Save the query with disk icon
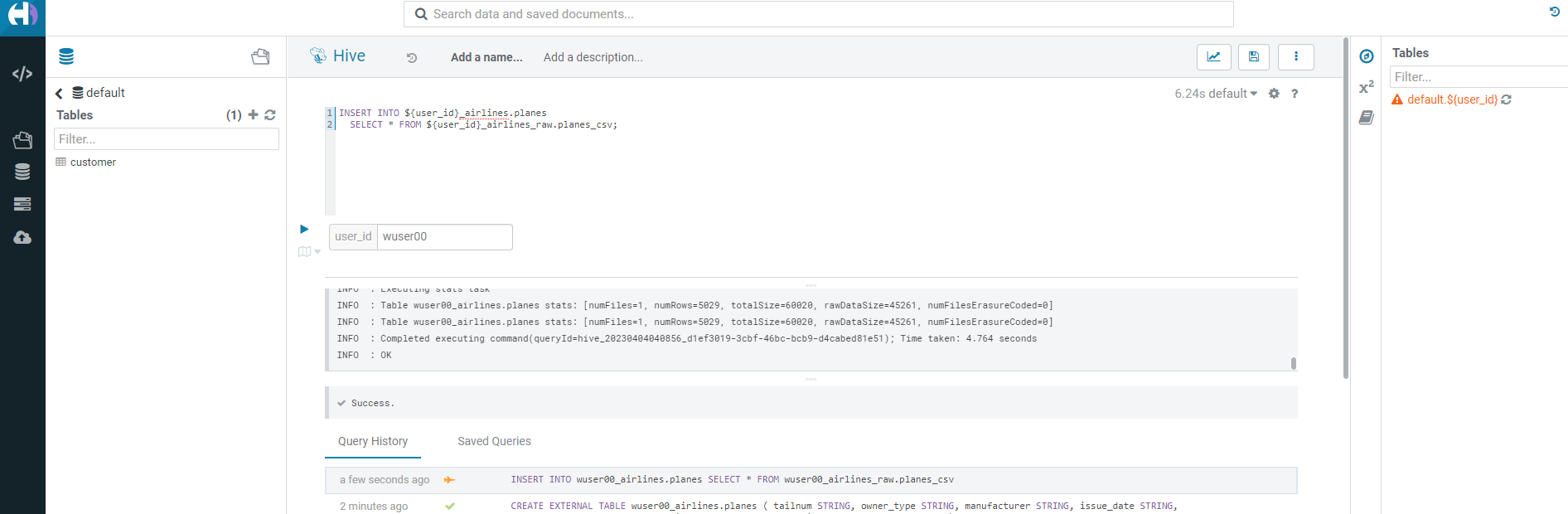 point(1254,56)
